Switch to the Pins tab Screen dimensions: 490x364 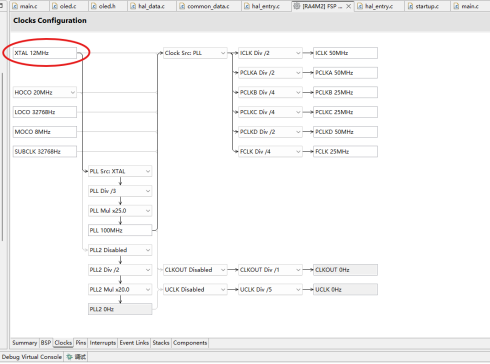coord(81,343)
